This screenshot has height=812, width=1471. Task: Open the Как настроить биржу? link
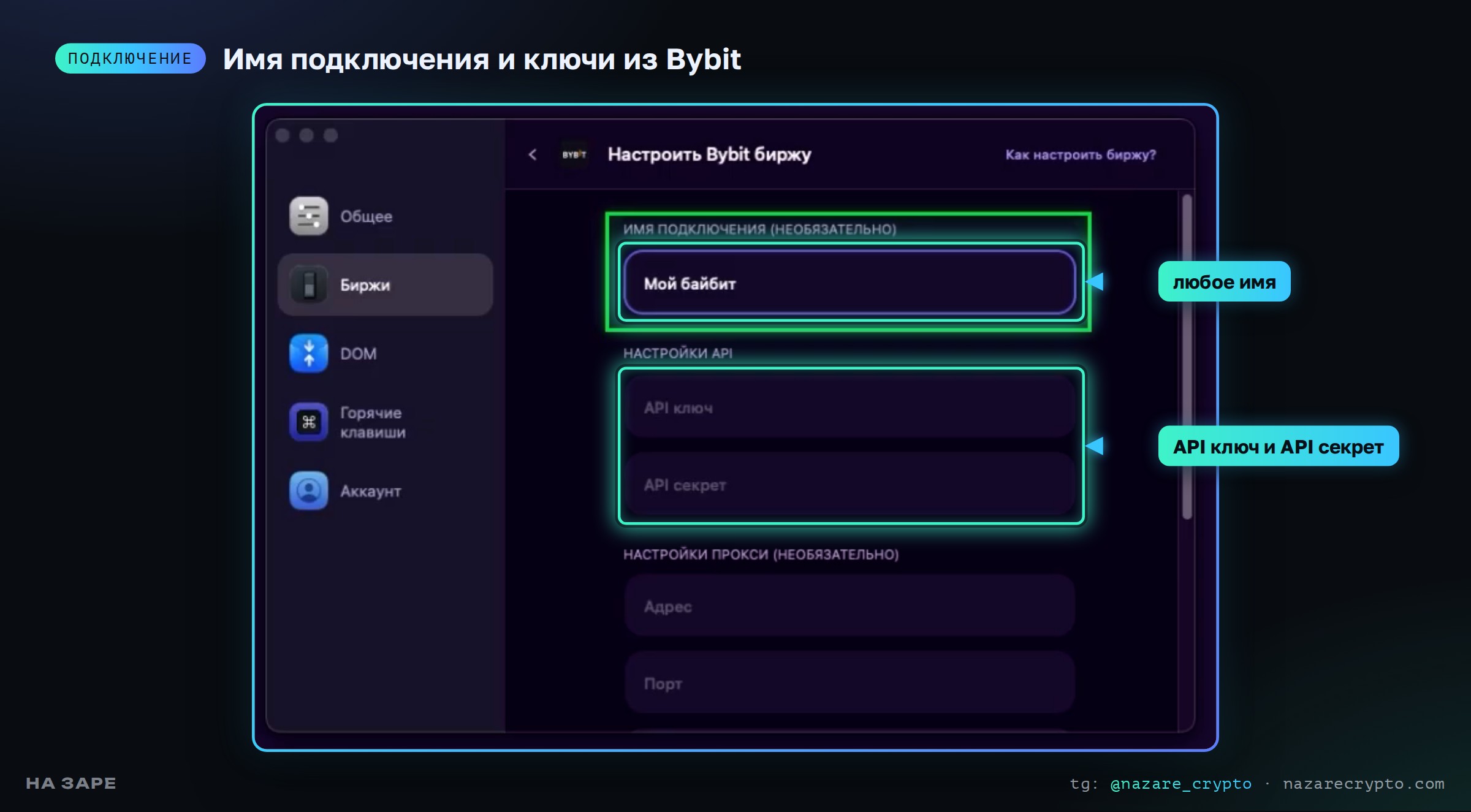coord(1081,155)
